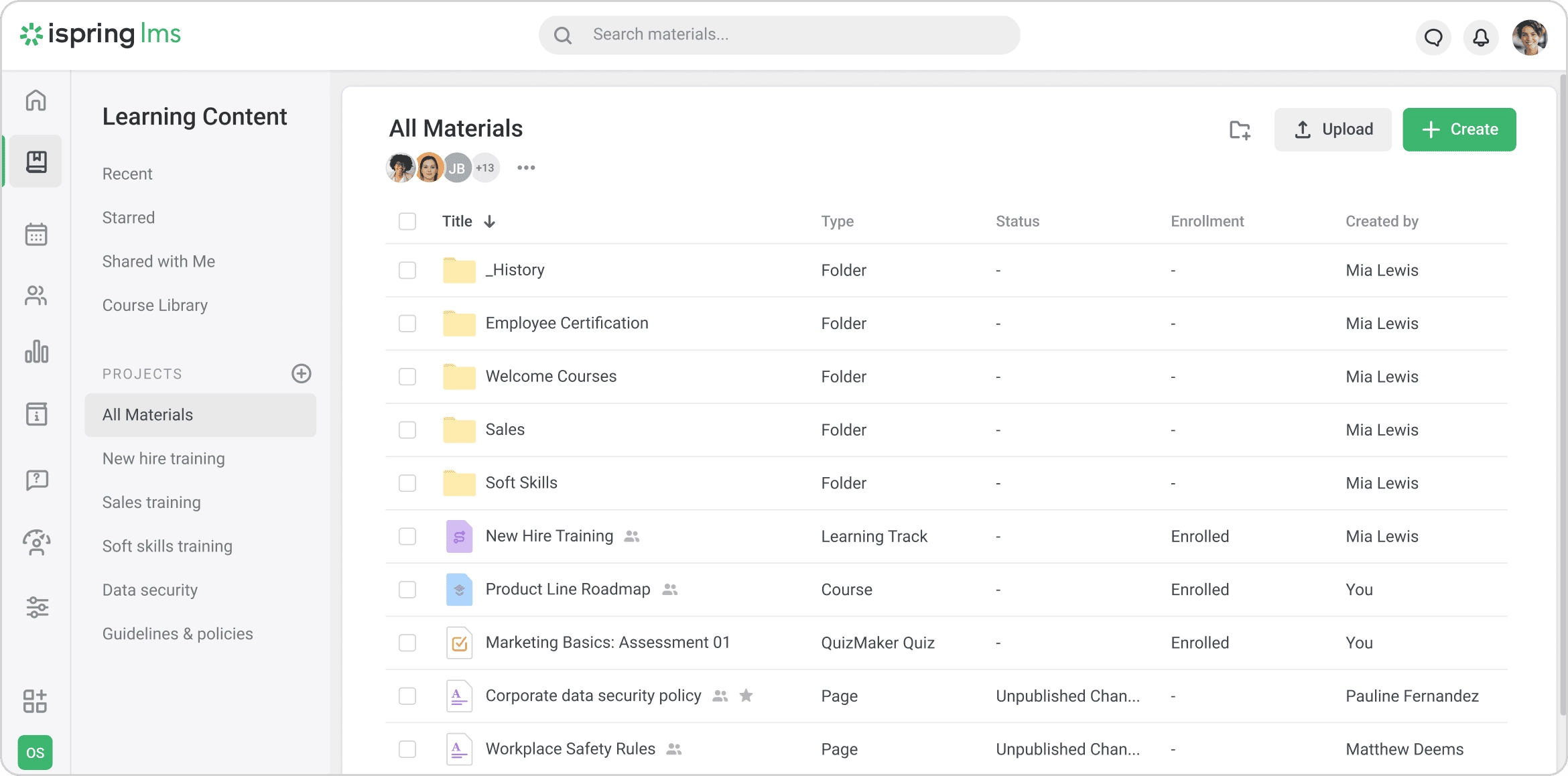Click the green Create button
Viewport: 1568px width, 776px height.
(x=1459, y=129)
